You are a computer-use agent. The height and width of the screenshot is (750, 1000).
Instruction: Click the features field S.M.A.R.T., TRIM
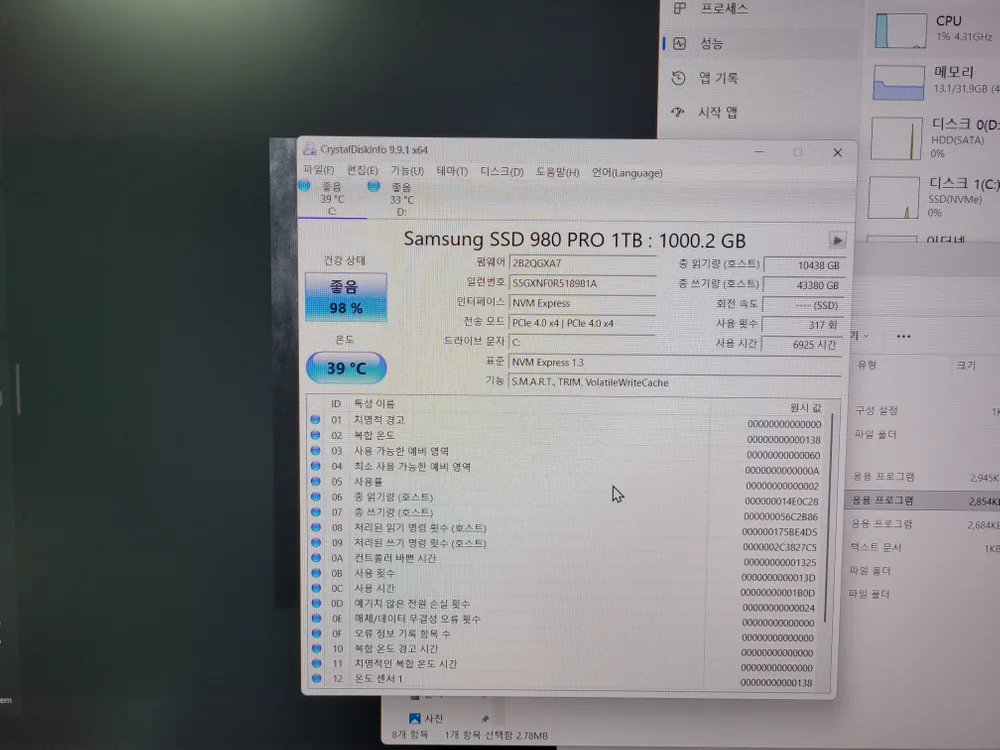click(675, 383)
